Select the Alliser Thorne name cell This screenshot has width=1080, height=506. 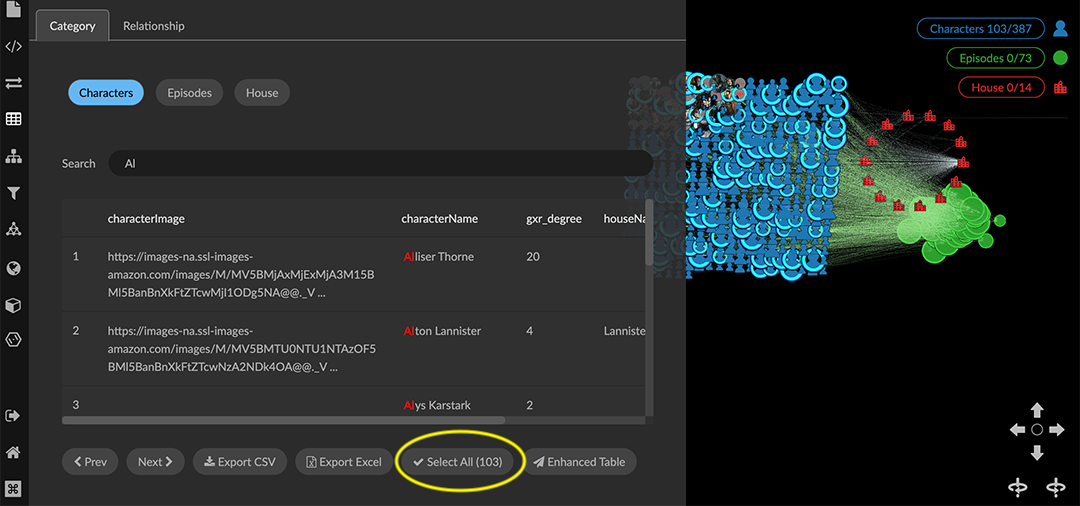point(439,256)
